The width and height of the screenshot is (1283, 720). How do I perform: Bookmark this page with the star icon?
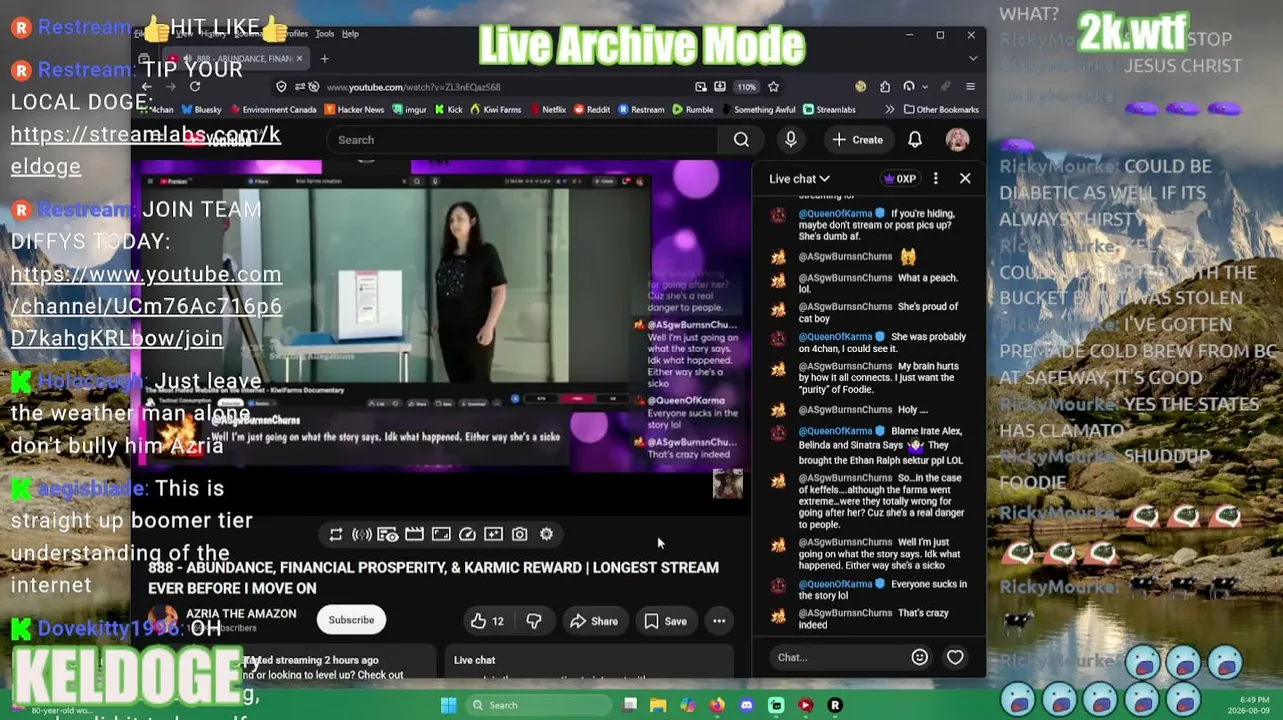coord(773,87)
